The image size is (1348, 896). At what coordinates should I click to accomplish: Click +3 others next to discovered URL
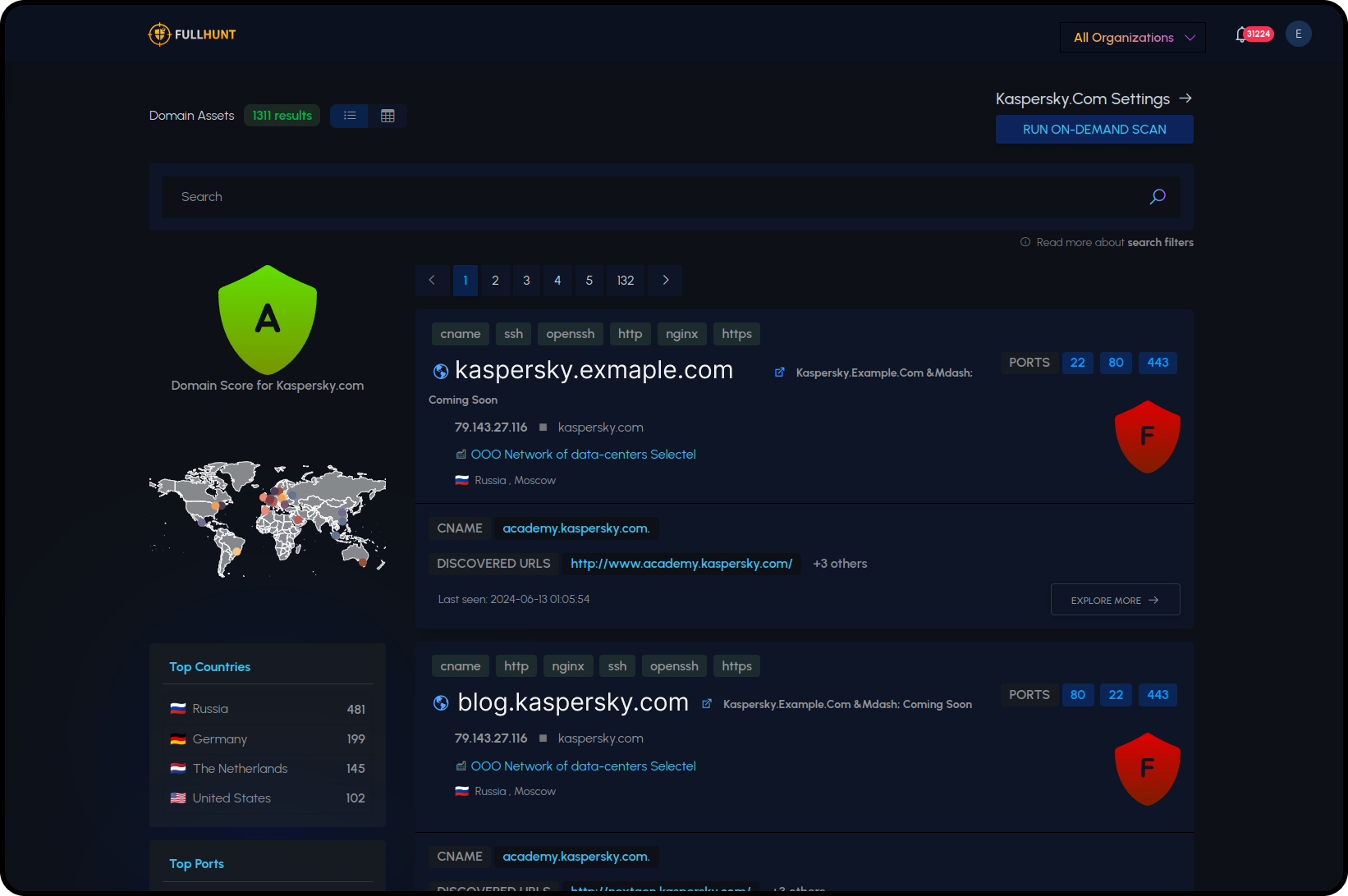(840, 564)
